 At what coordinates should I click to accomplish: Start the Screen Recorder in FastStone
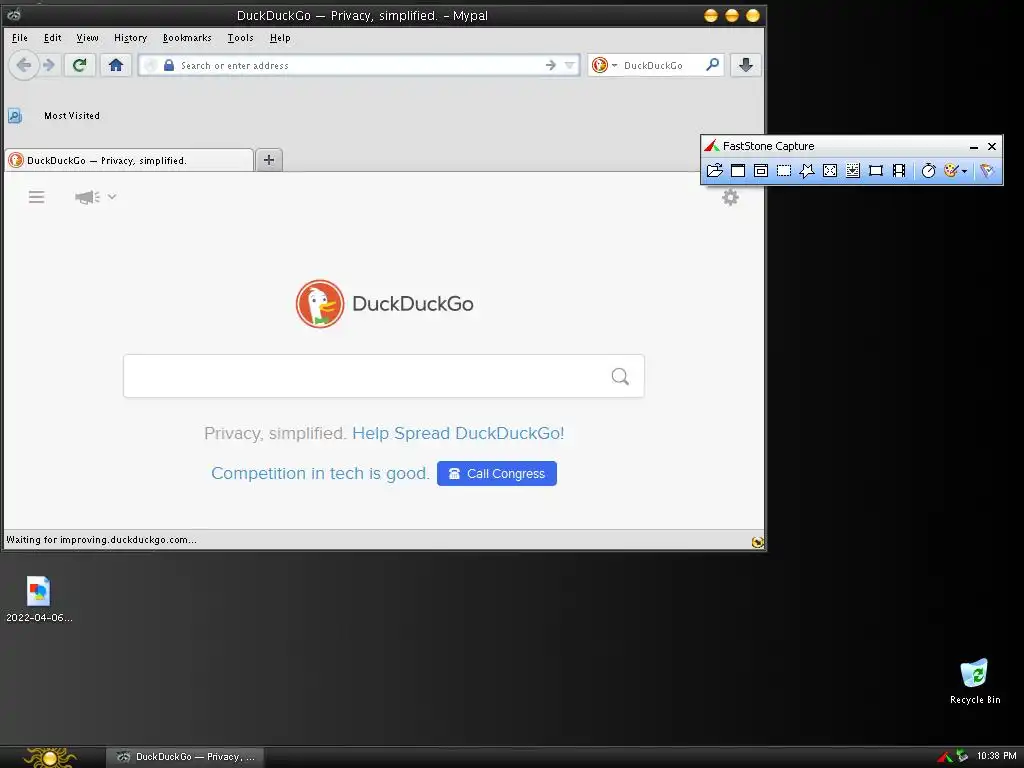[899, 170]
